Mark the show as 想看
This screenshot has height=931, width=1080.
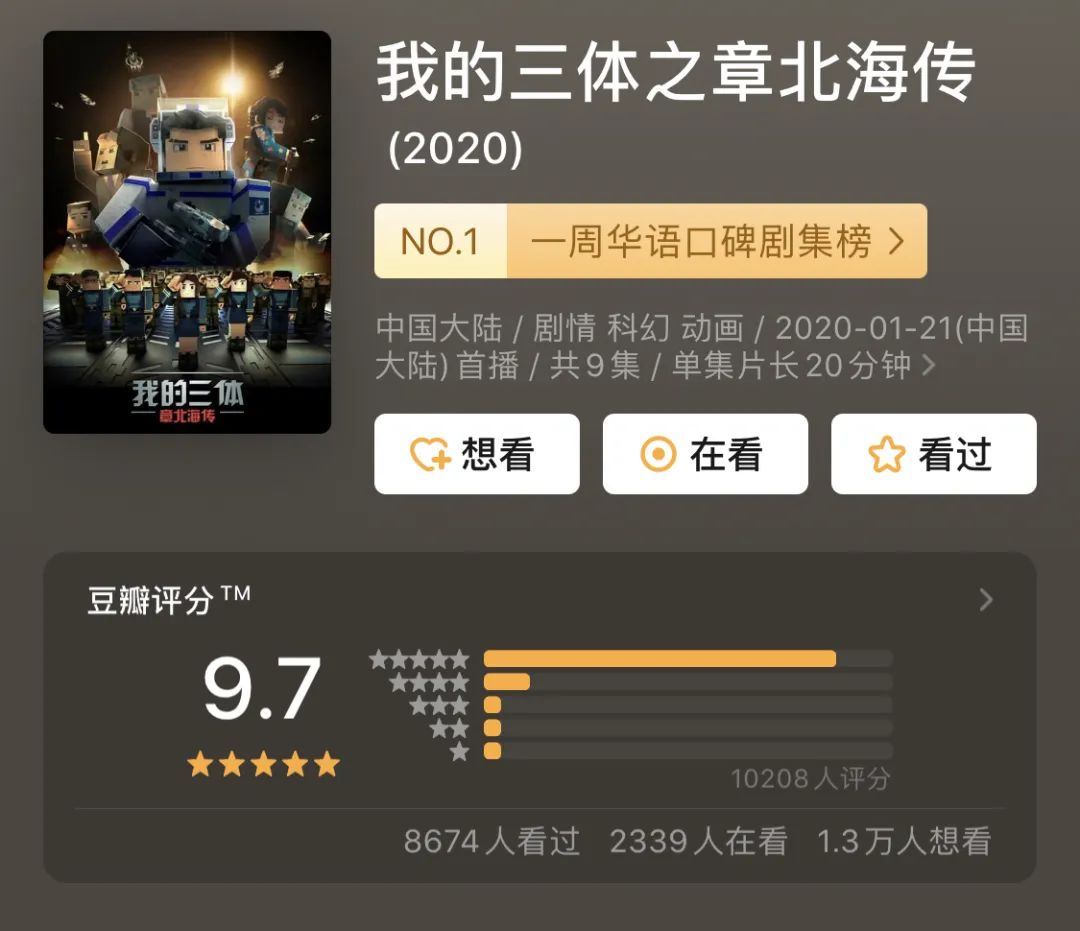coord(477,454)
